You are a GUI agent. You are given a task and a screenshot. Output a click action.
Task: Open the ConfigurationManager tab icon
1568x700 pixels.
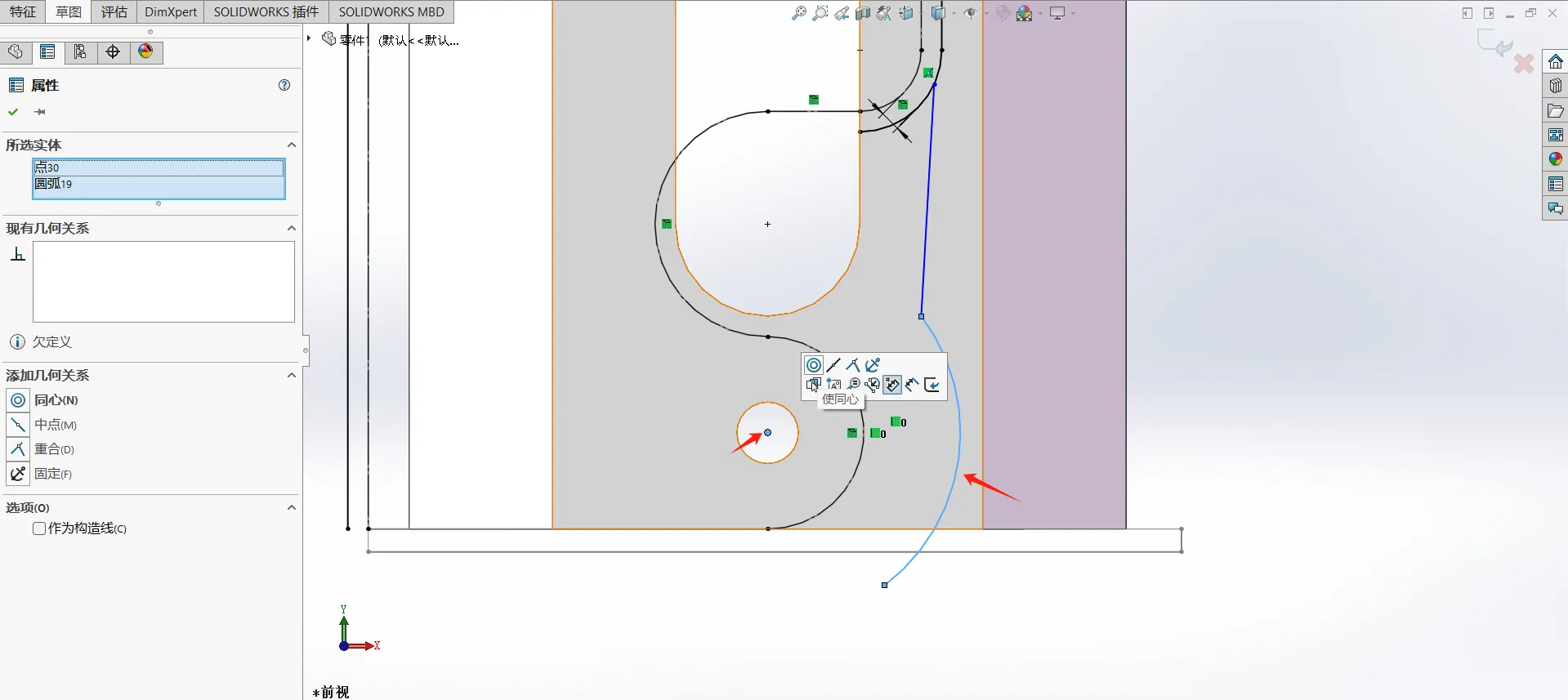80,52
